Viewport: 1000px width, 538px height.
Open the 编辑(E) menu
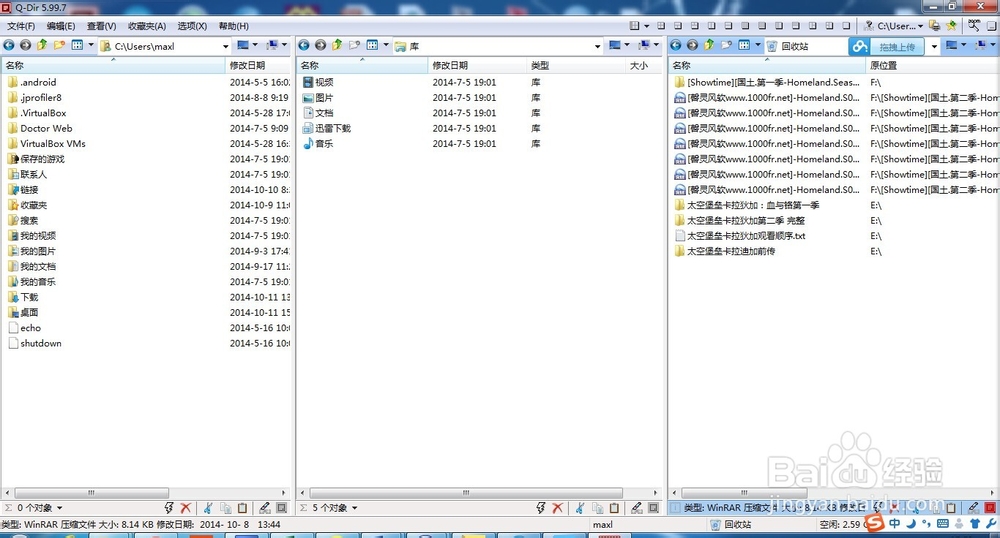(x=61, y=26)
